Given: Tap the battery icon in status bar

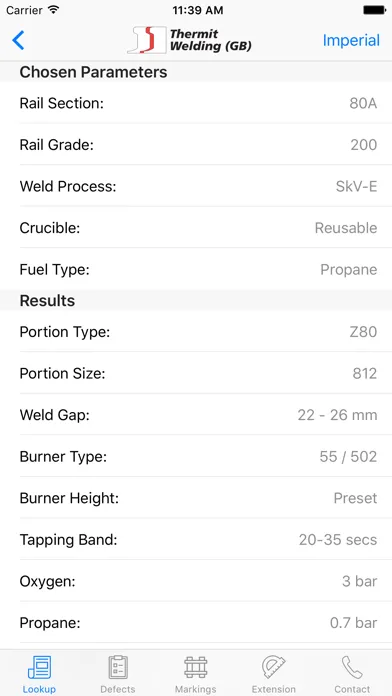Looking at the screenshot, I should point(374,10).
